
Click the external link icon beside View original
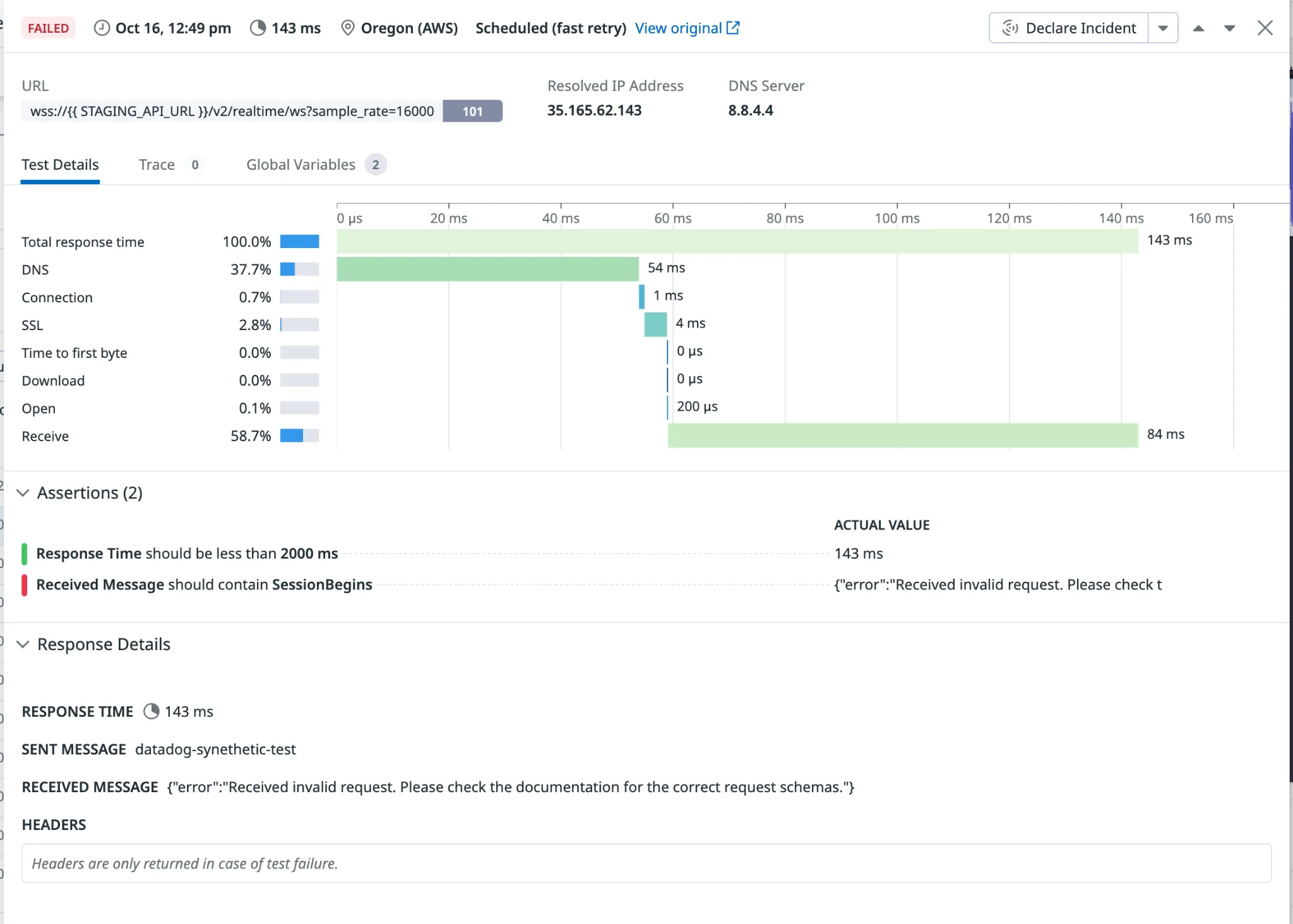point(733,28)
